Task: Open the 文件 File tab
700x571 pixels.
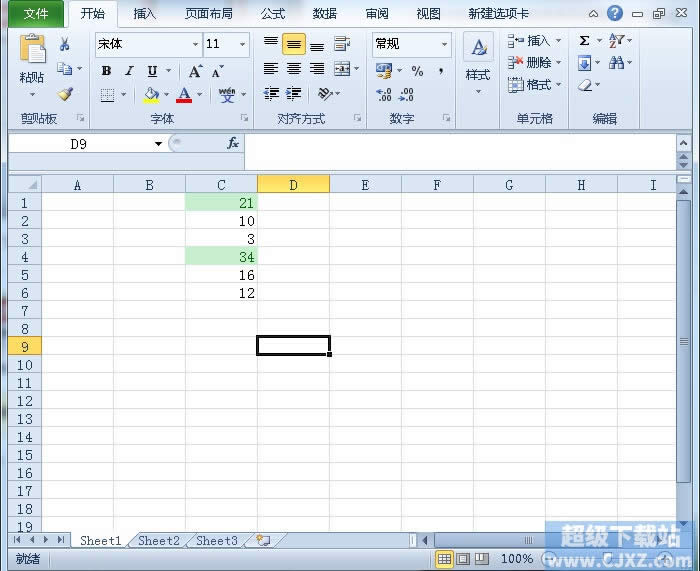Action: pyautogui.click(x=36, y=14)
